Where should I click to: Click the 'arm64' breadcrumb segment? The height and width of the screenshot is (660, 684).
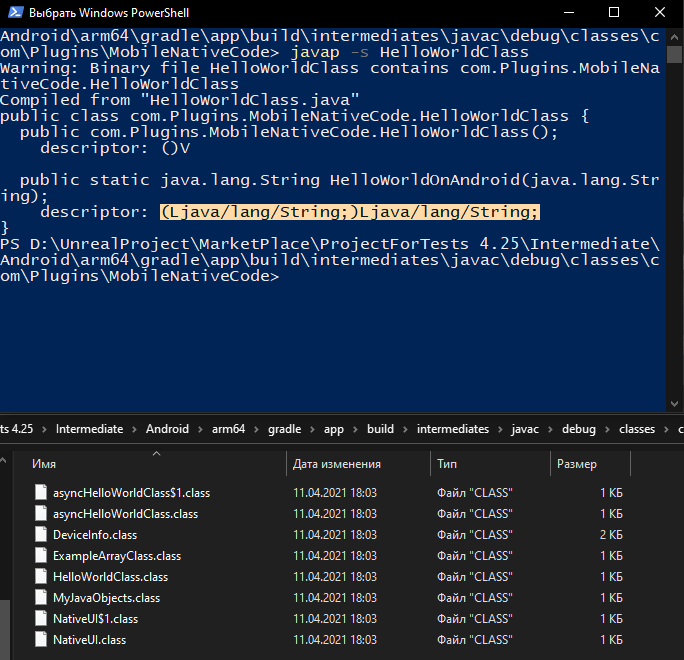[x=228, y=429]
